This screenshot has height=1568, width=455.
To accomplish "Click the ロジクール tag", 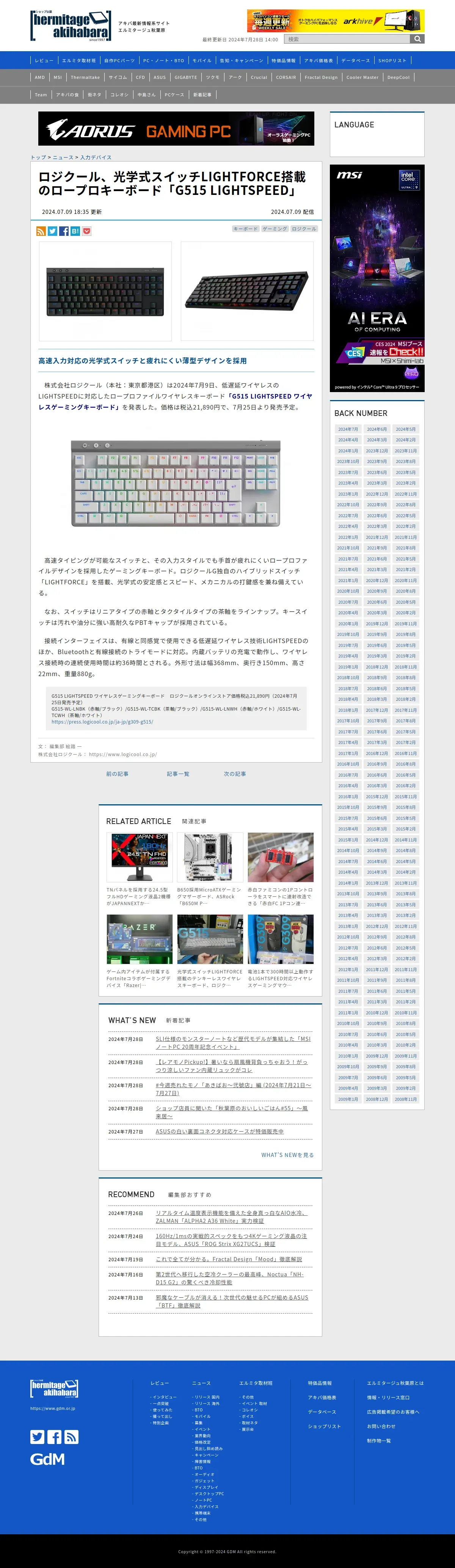I will [x=304, y=229].
